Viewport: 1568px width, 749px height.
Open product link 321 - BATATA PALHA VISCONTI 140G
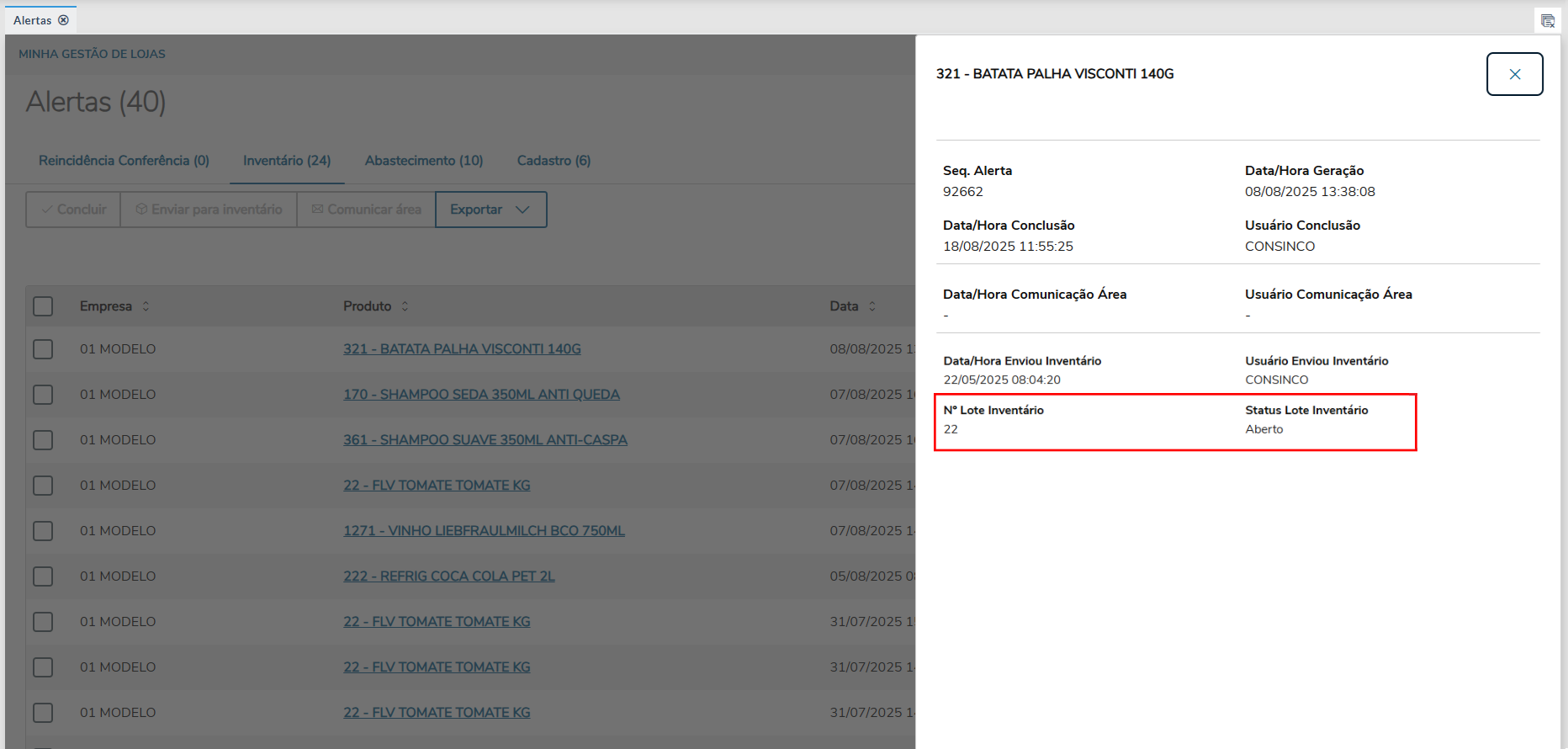coord(462,349)
